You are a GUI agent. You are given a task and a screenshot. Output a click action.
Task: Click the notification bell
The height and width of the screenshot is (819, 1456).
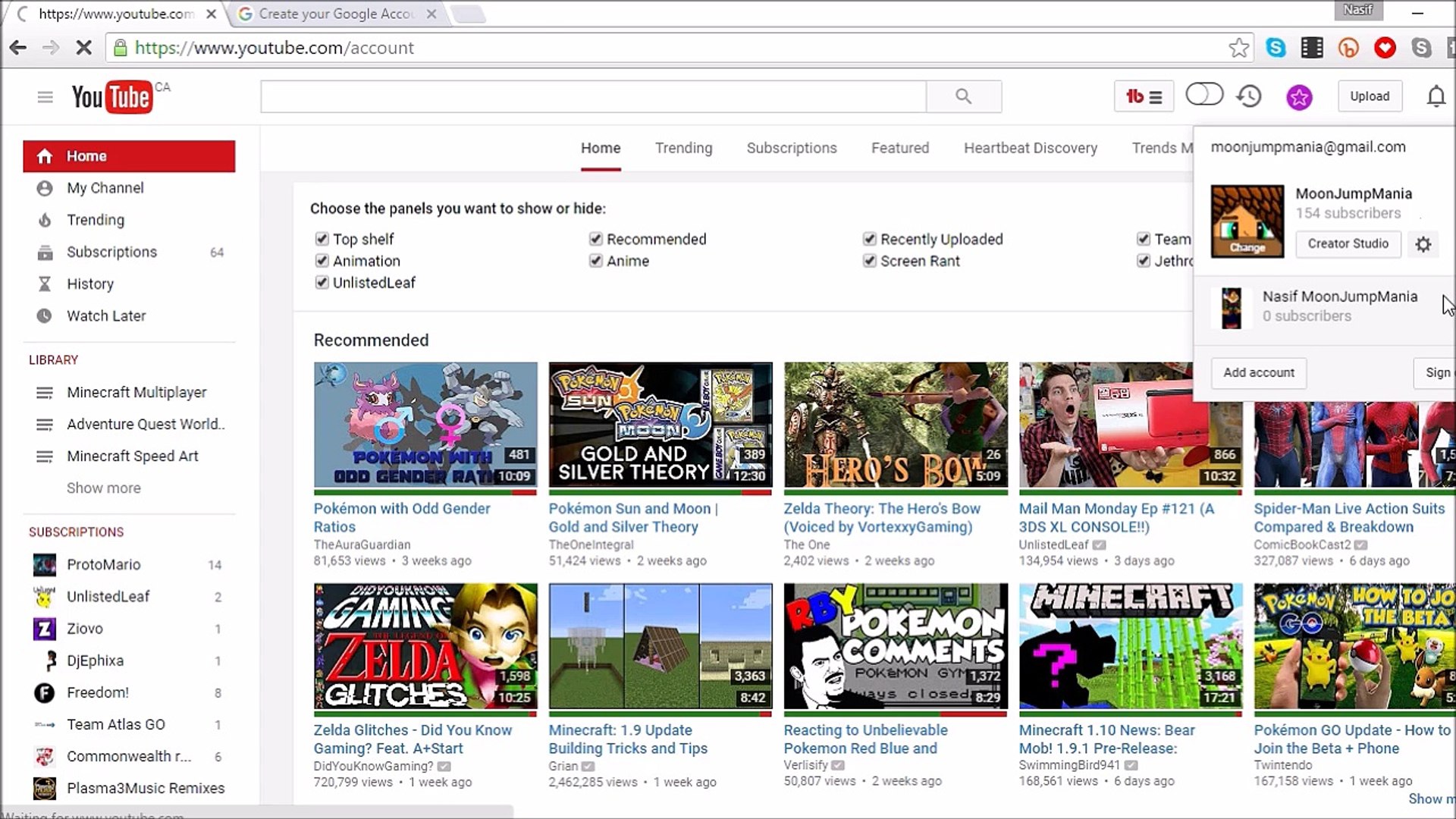tap(1436, 96)
